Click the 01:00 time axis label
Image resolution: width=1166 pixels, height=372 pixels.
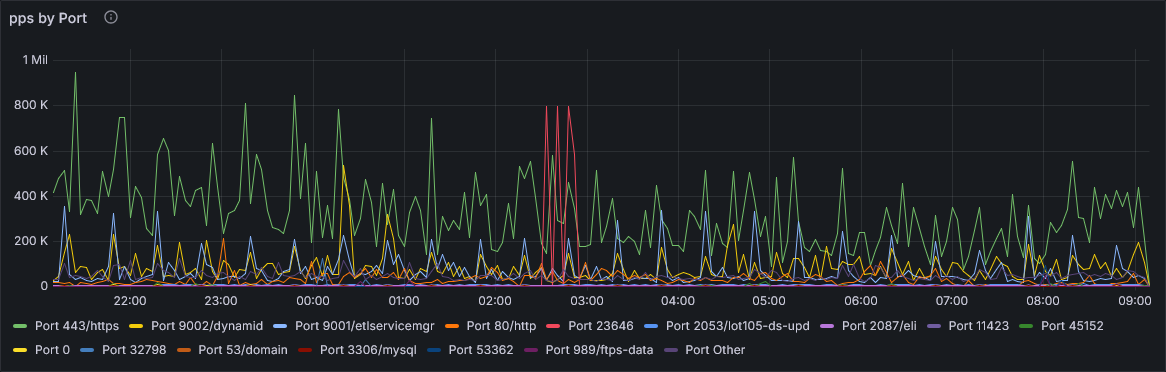pyautogui.click(x=404, y=301)
